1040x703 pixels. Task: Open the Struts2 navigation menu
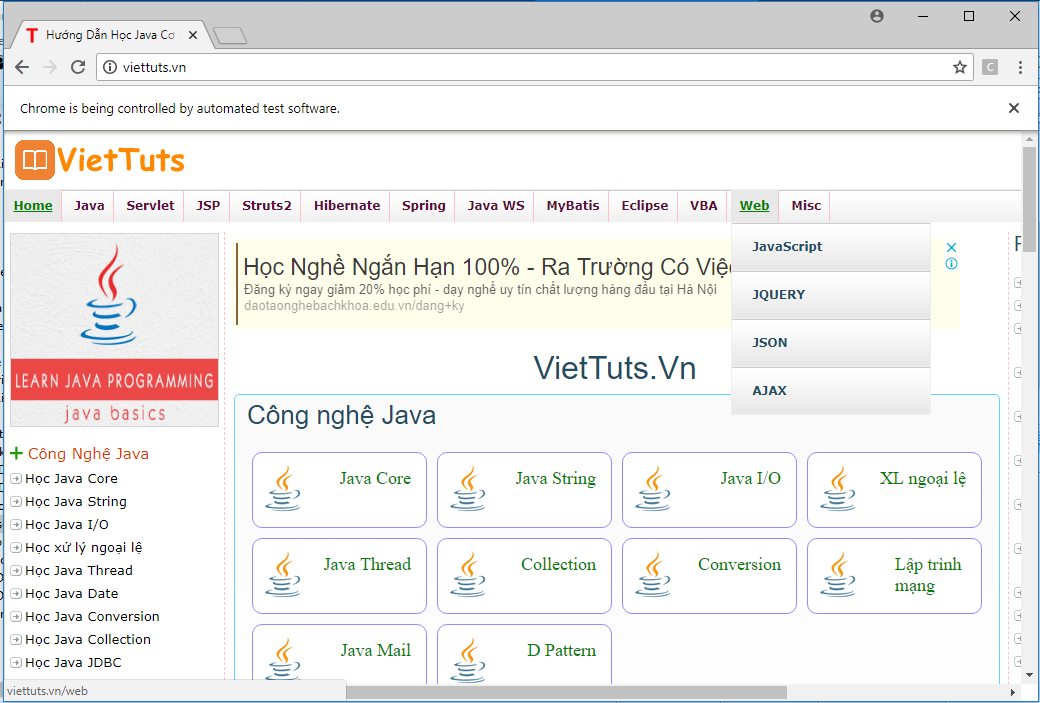tap(266, 206)
